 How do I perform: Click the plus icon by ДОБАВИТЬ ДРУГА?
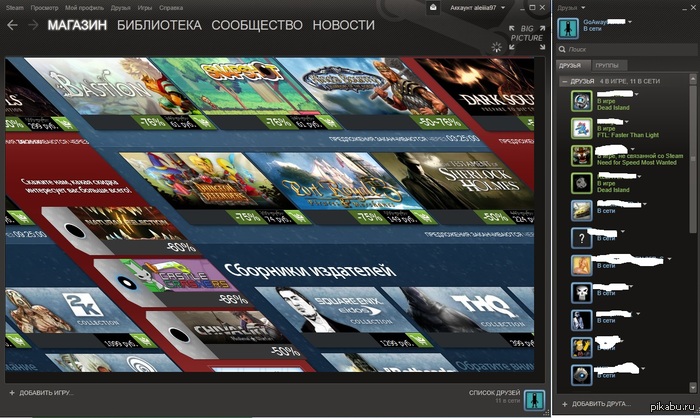pyautogui.click(x=565, y=404)
